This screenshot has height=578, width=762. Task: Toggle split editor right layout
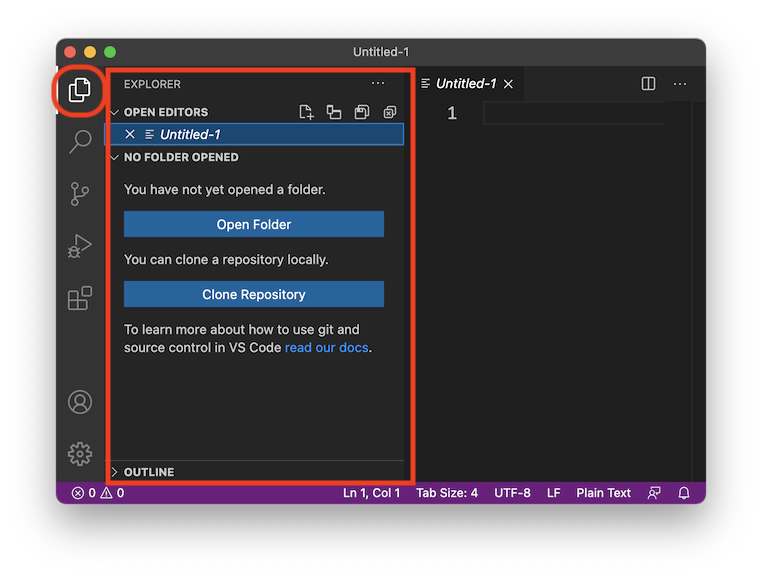pyautogui.click(x=648, y=84)
